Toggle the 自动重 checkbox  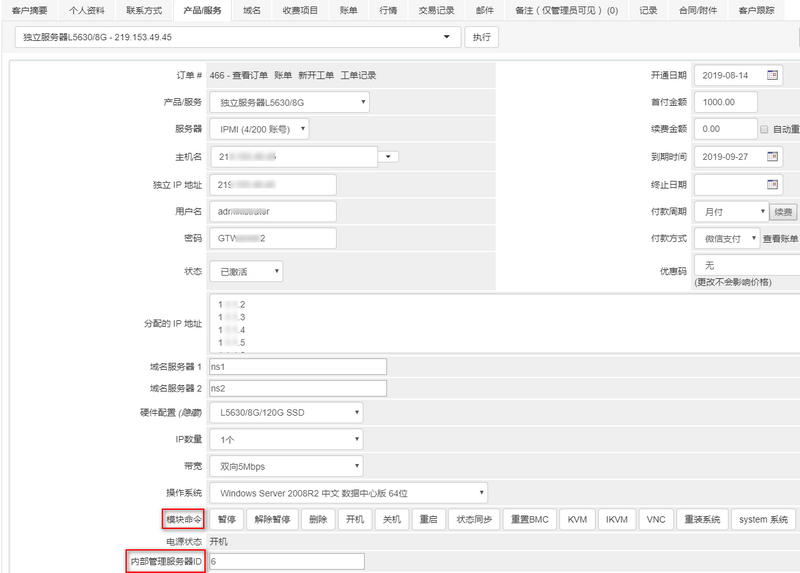click(764, 129)
